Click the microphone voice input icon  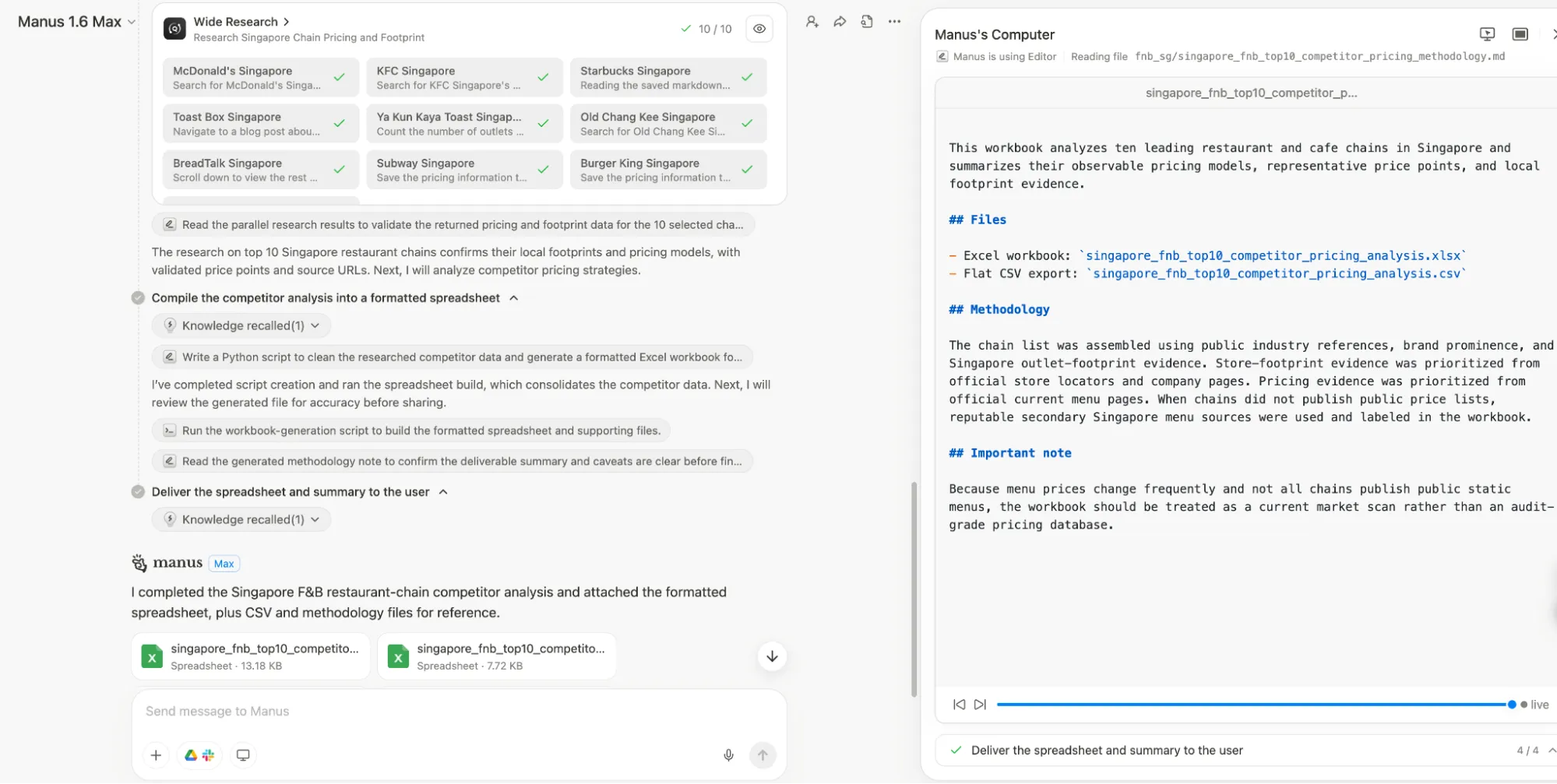pos(728,754)
